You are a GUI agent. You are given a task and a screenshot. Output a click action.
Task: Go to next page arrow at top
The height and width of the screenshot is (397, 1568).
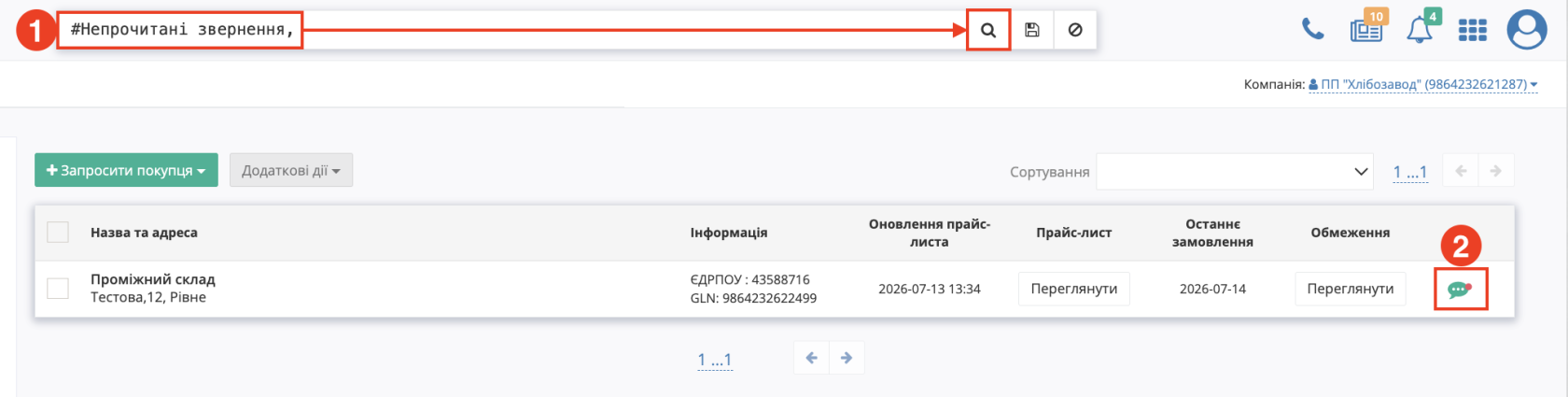click(1496, 171)
